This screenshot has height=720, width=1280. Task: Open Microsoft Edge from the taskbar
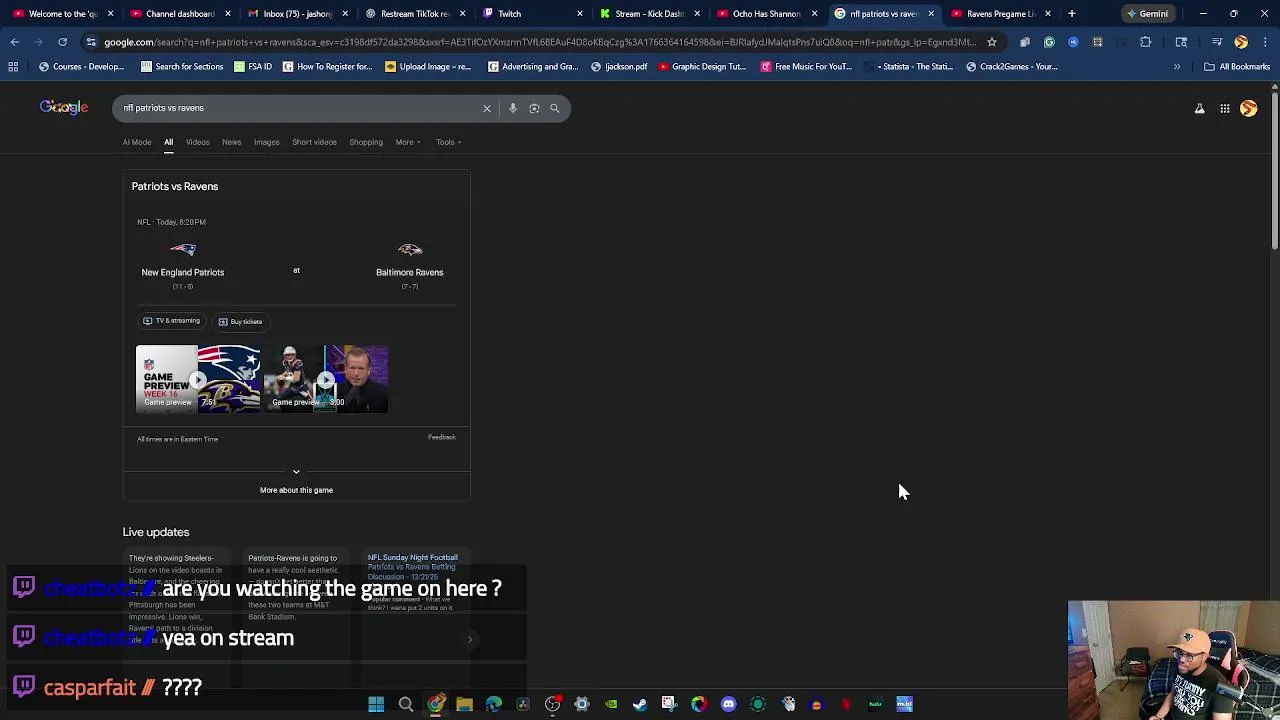(493, 704)
